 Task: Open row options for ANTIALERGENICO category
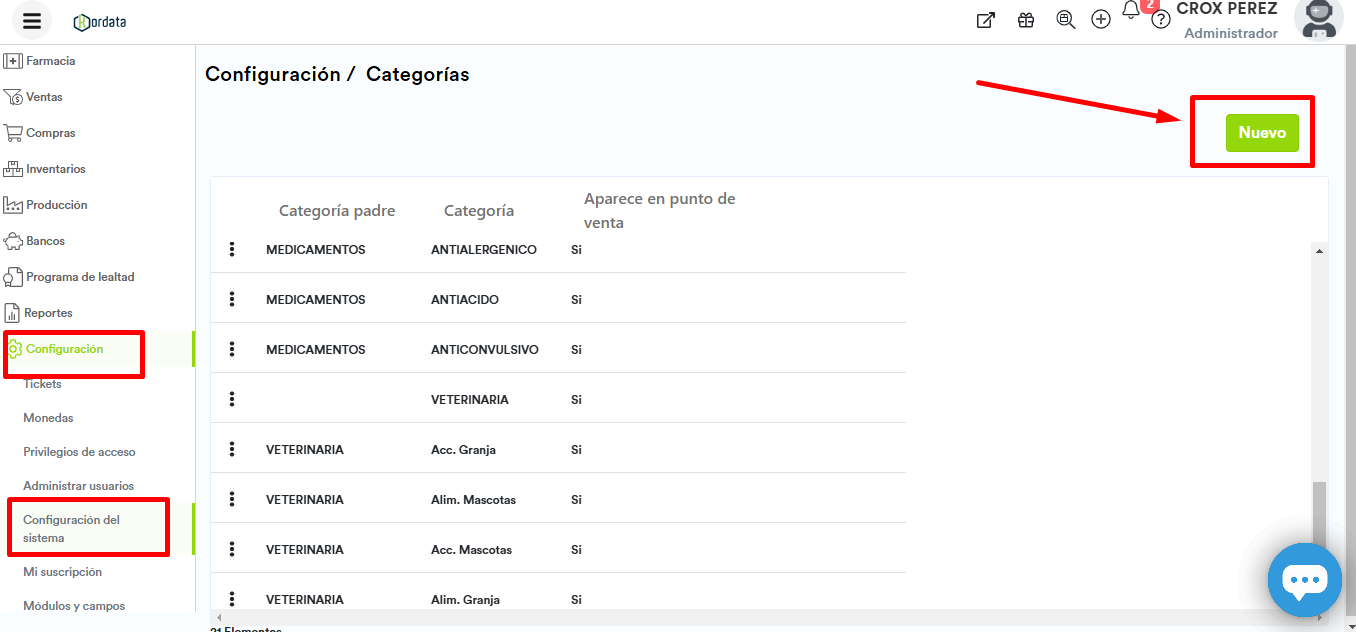coord(232,250)
